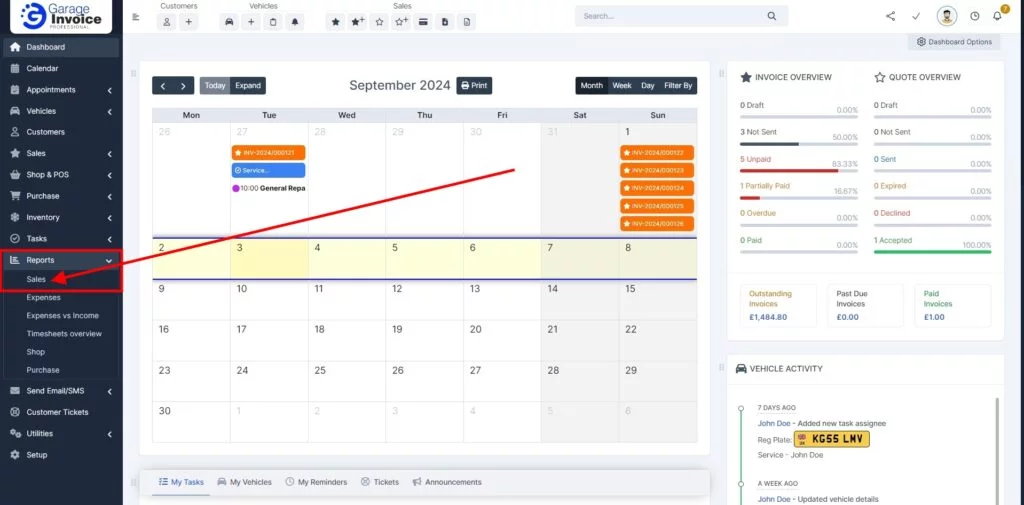Print the calendar
The width and height of the screenshot is (1024, 505).
474,86
